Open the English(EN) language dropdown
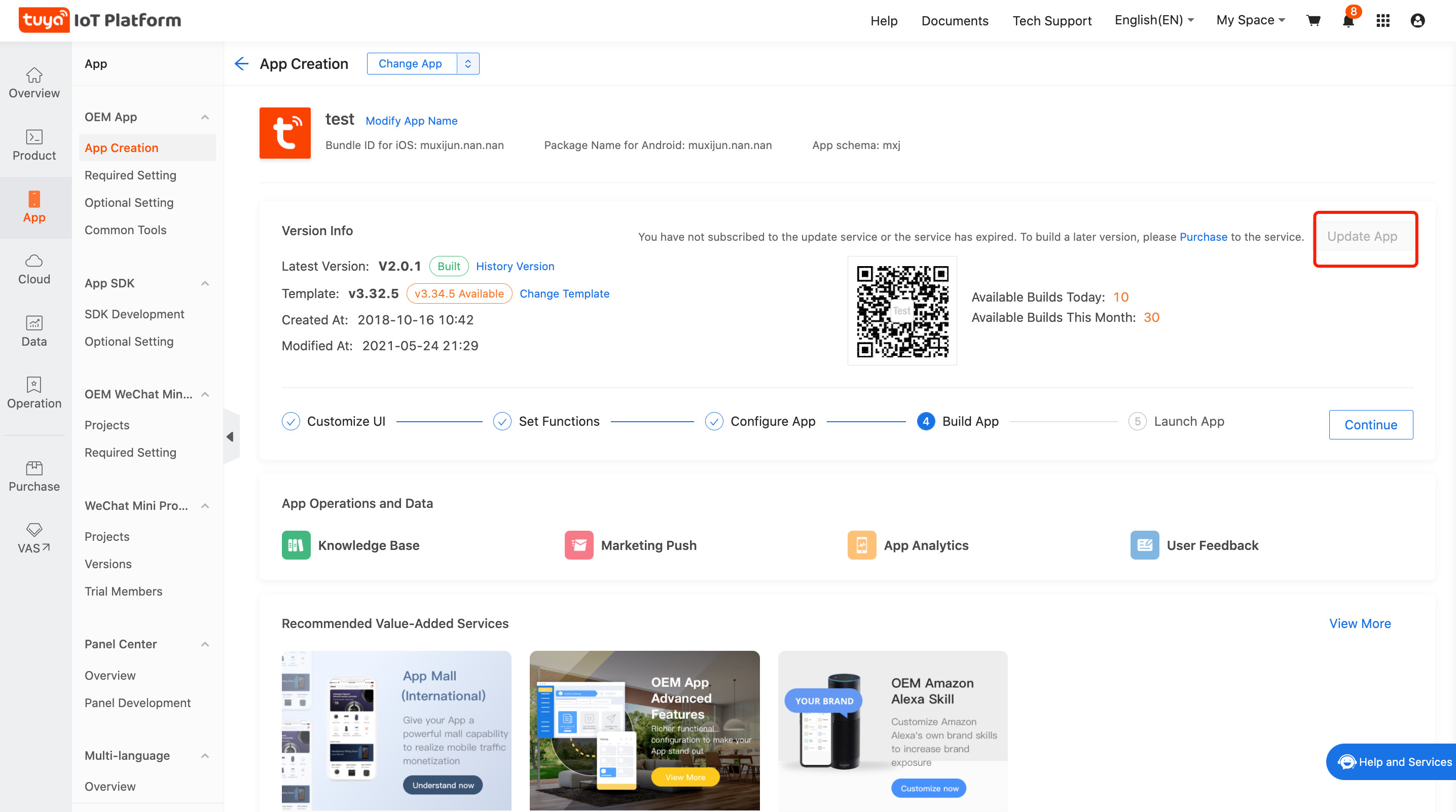The height and width of the screenshot is (812, 1456). click(1154, 20)
